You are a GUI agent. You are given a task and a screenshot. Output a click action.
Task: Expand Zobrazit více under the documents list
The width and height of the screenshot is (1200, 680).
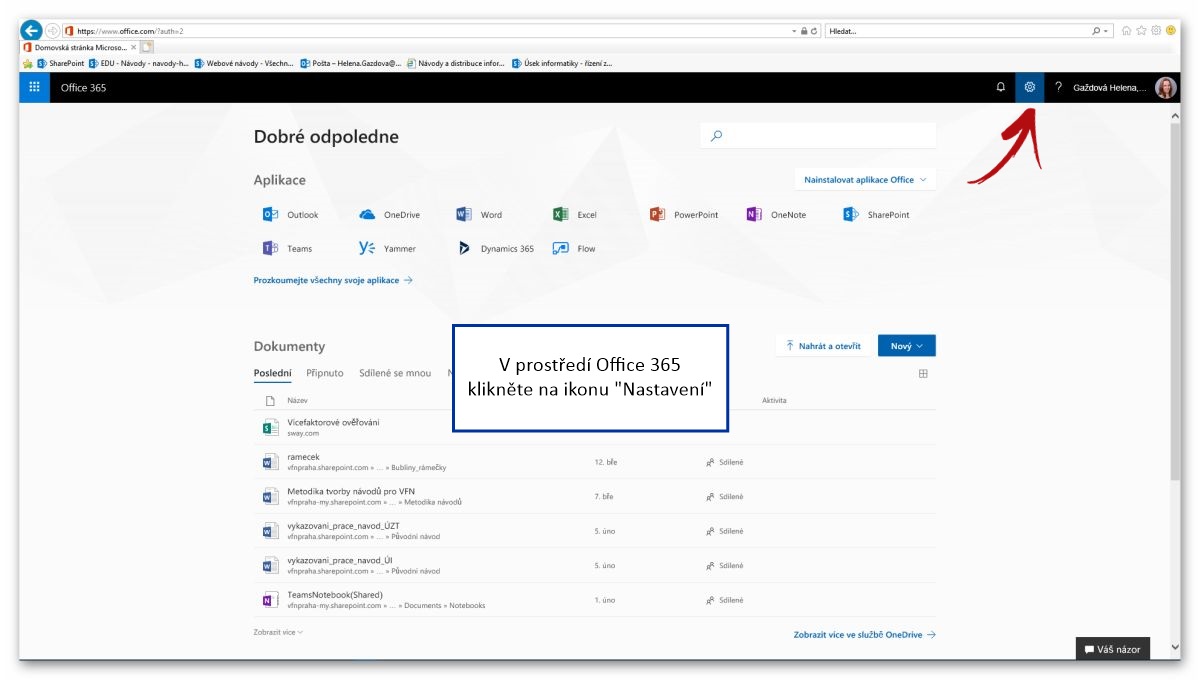278,632
